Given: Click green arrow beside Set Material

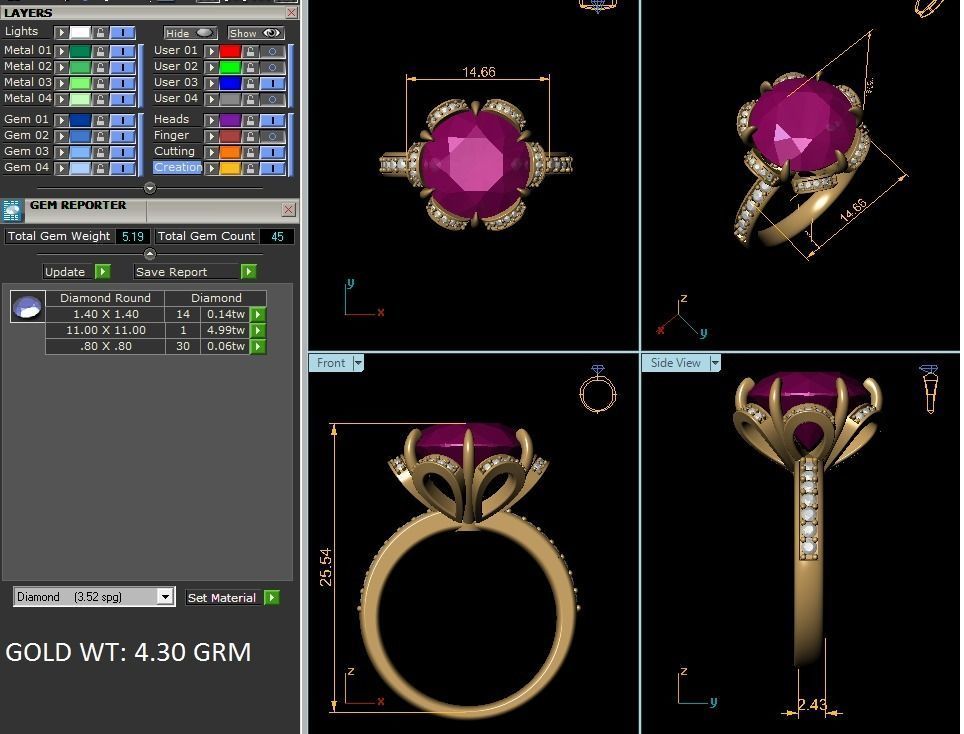Looking at the screenshot, I should [272, 598].
